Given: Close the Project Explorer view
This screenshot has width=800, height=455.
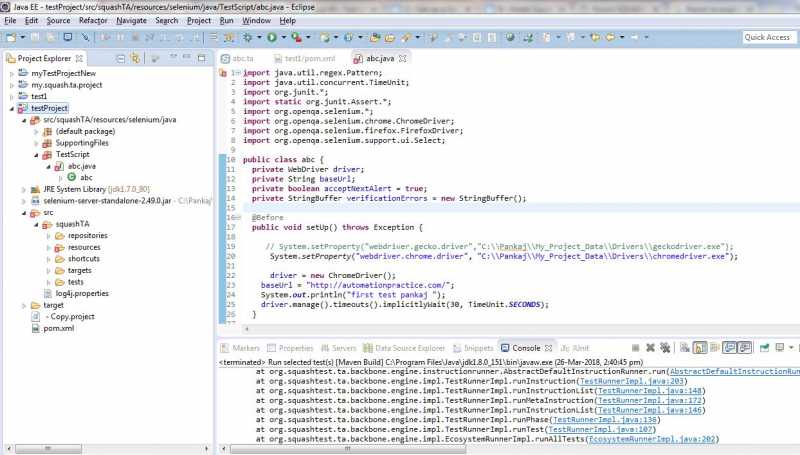Looking at the screenshot, I should click(x=80, y=58).
